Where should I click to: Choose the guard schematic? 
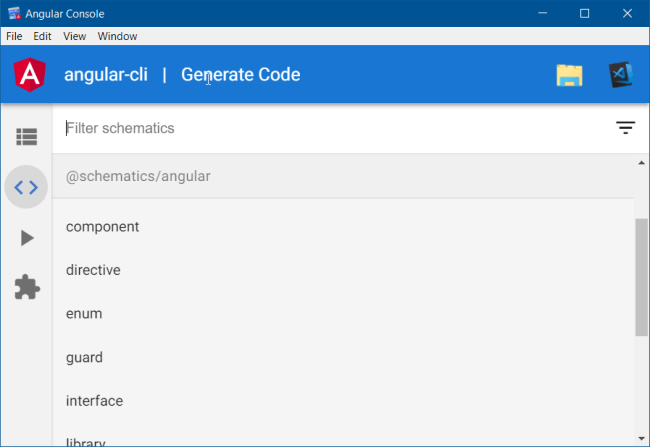(x=343, y=357)
